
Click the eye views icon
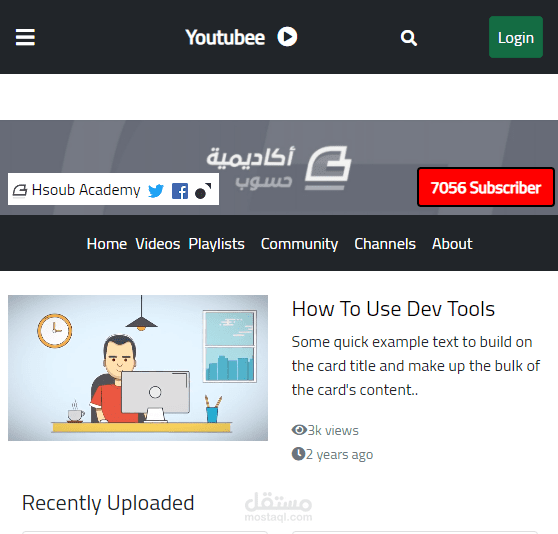[299, 430]
